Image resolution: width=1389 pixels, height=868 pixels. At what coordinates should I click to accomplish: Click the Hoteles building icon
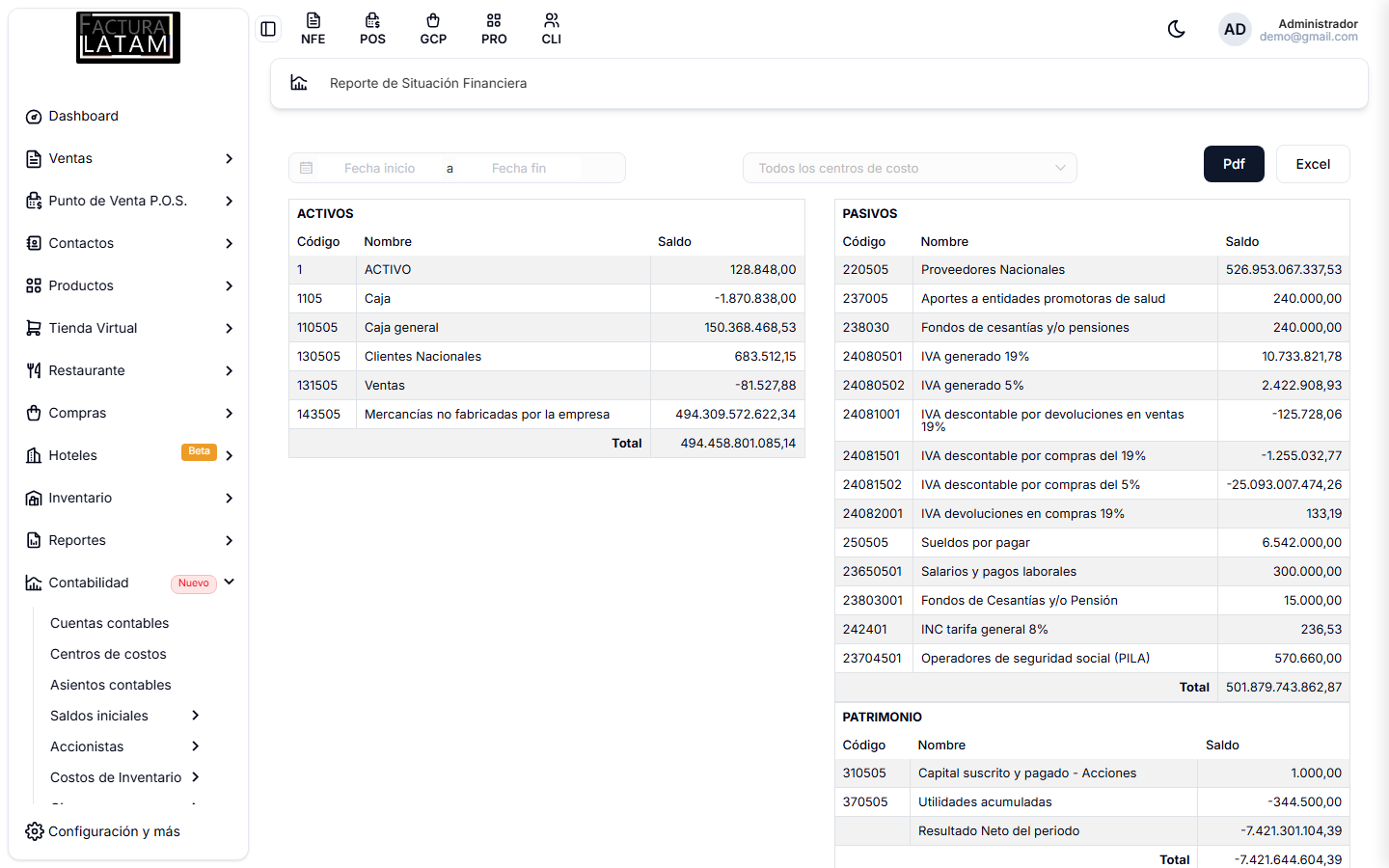pos(34,455)
